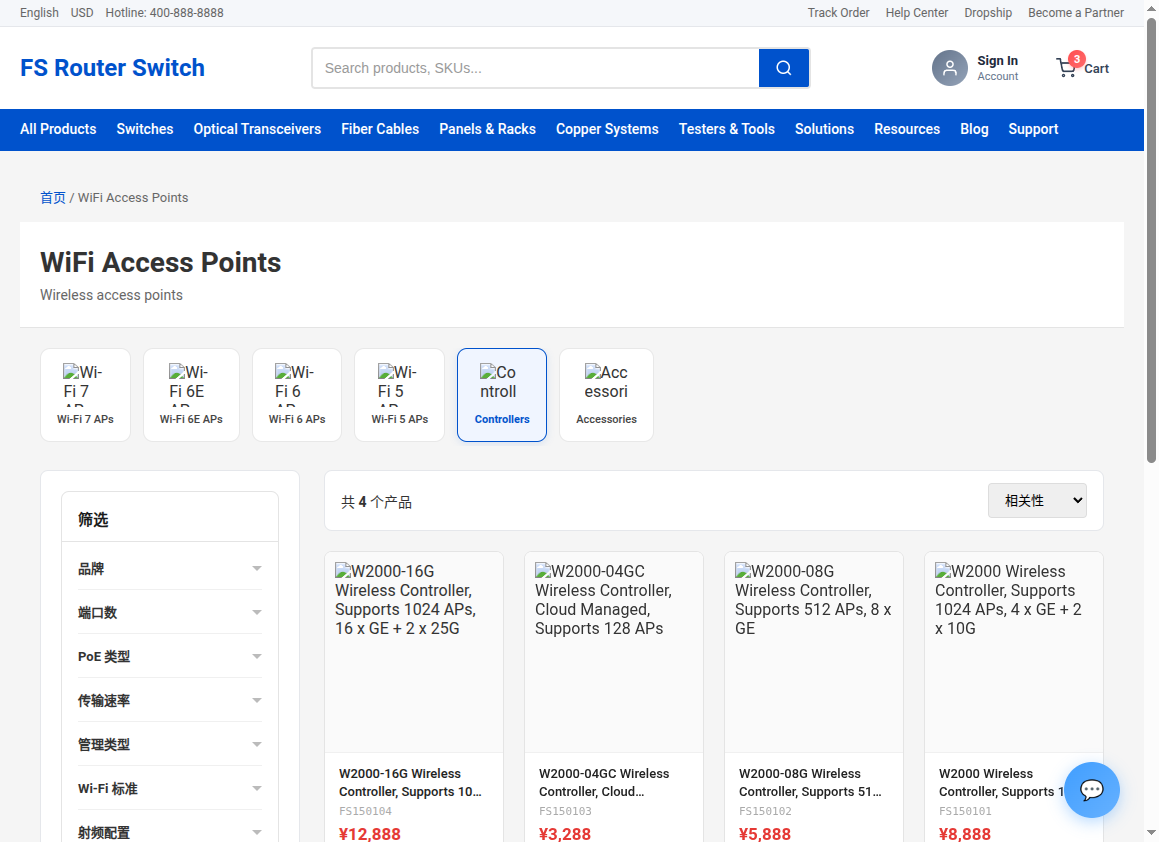Select the Controllers category

tap(502, 395)
